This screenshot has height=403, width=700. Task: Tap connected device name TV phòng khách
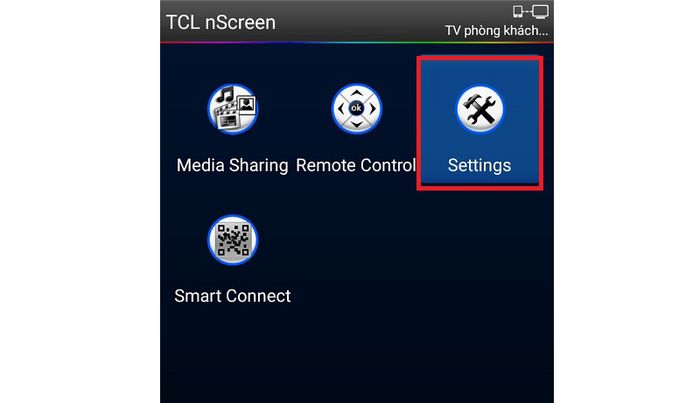pyautogui.click(x=496, y=31)
